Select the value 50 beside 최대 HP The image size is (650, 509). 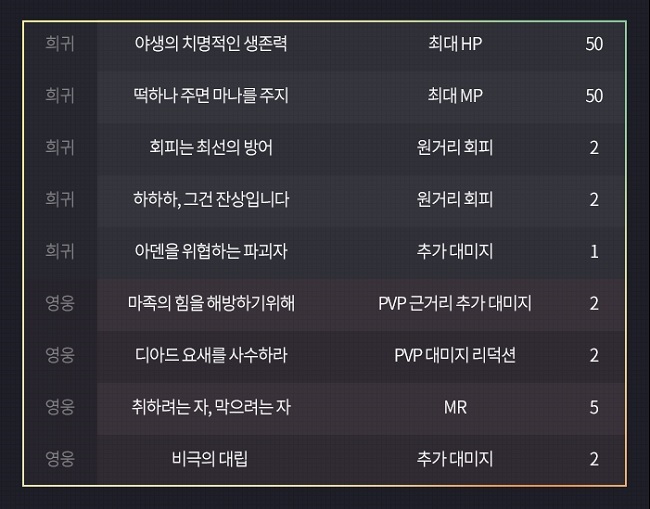[x=594, y=43]
